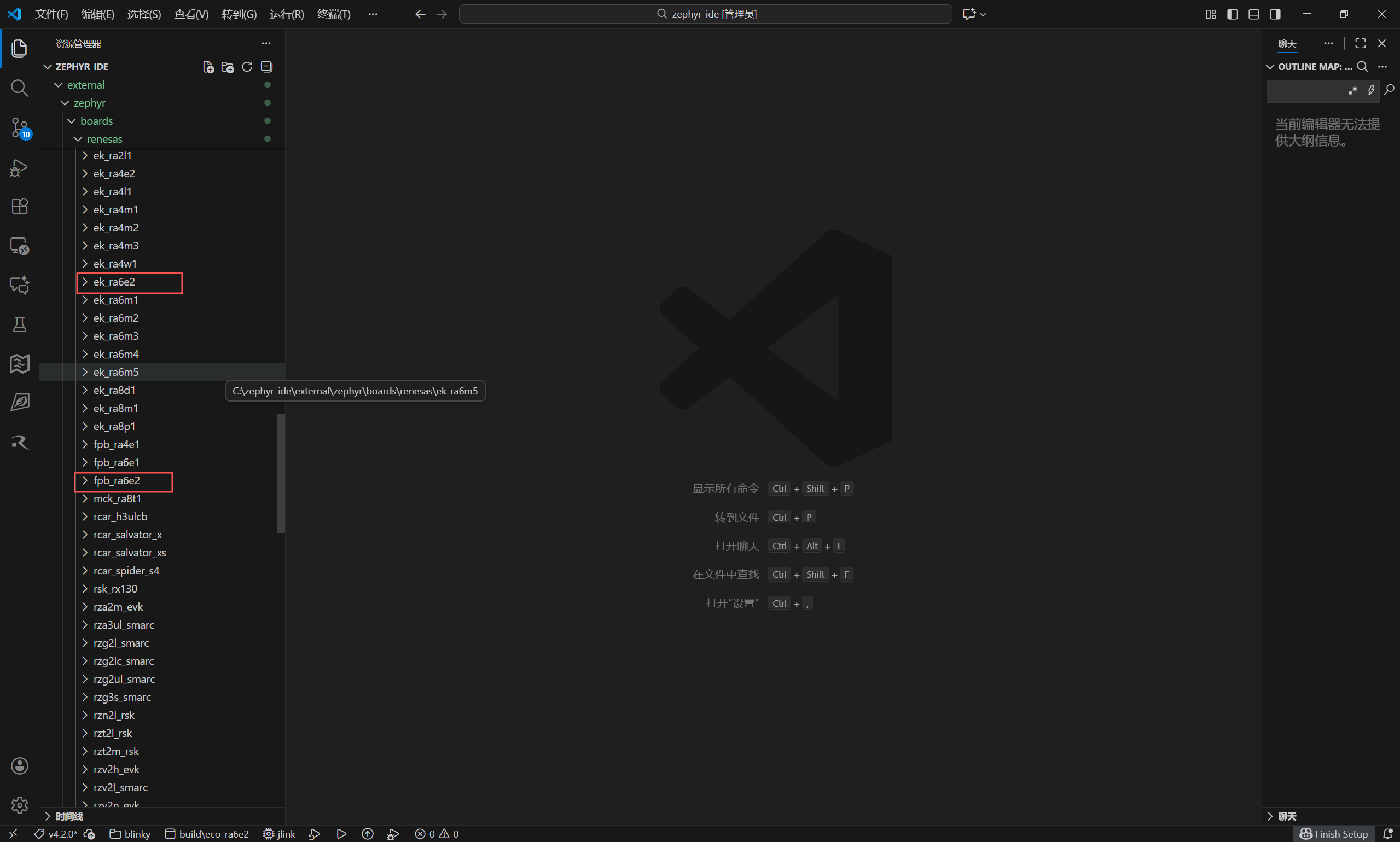1400x842 pixels.
Task: Expand the ek_ra6e2 folder
Action: point(162,282)
